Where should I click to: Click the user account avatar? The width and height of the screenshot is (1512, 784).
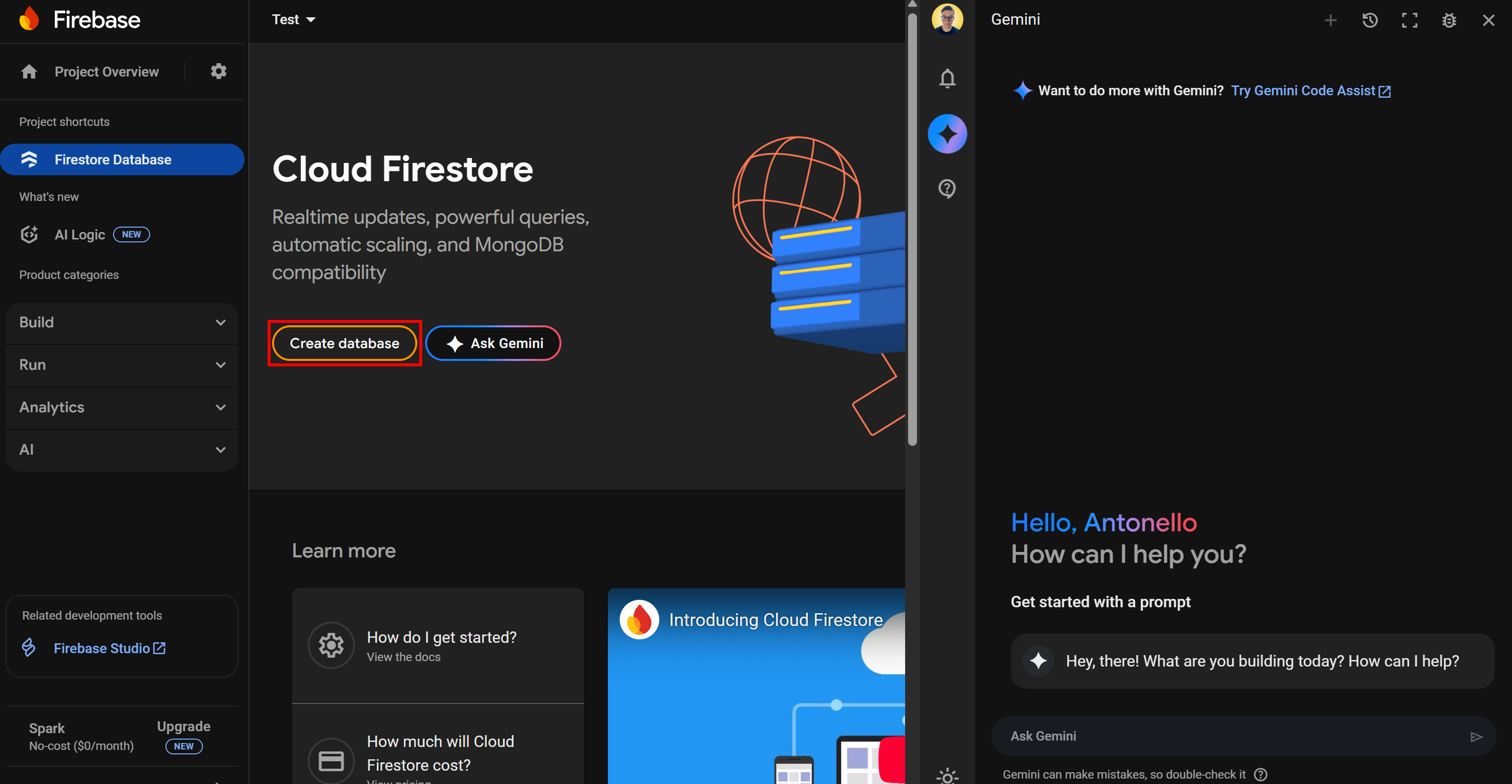947,19
